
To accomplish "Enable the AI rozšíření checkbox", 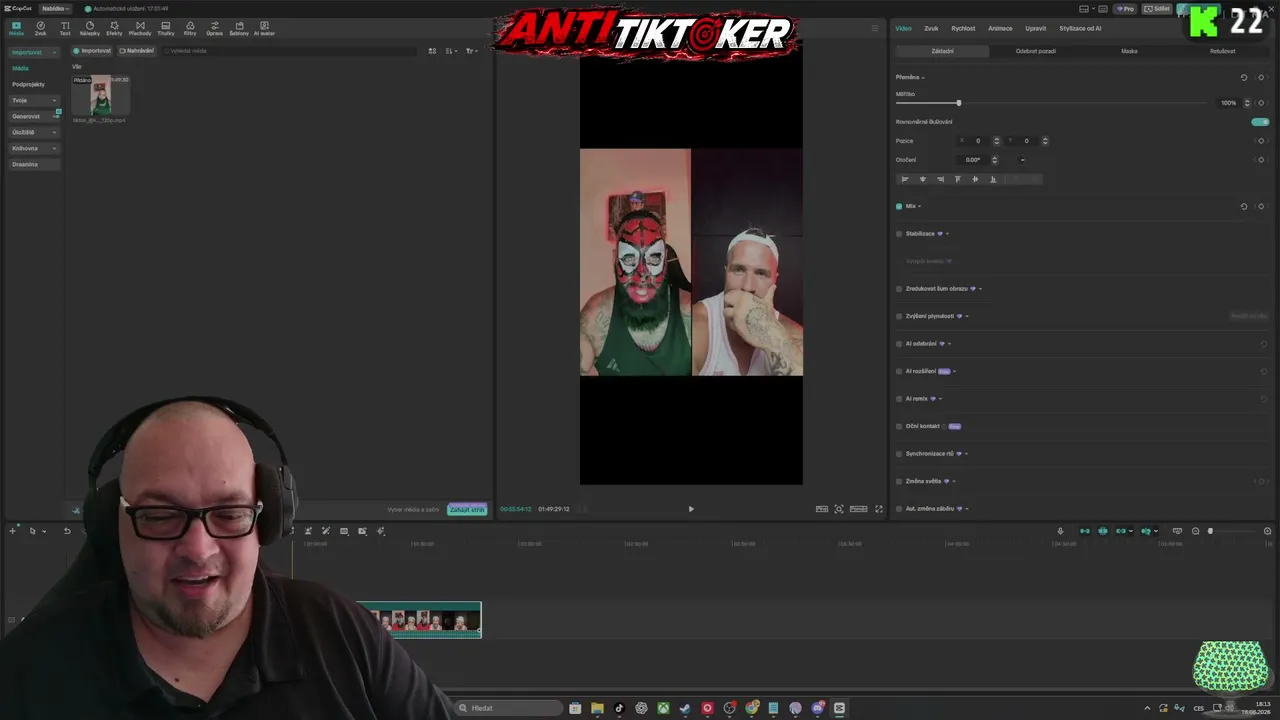I will 899,371.
